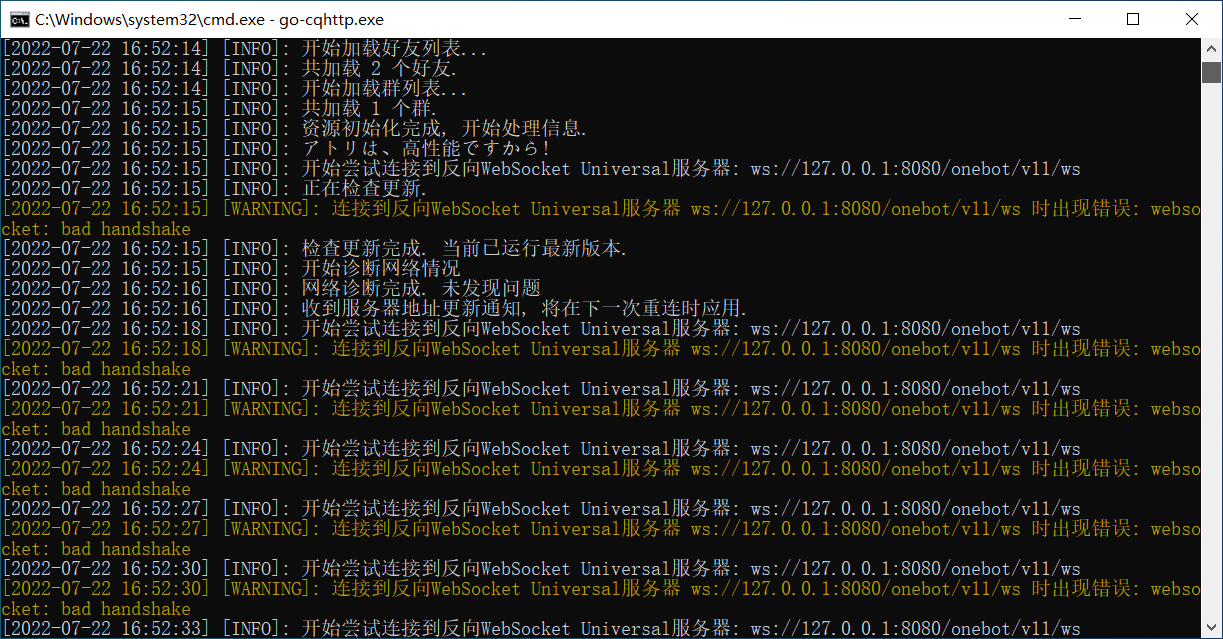Click the '正在检查更新' log line
Image resolution: width=1223 pixels, height=639 pixels.
coord(364,189)
